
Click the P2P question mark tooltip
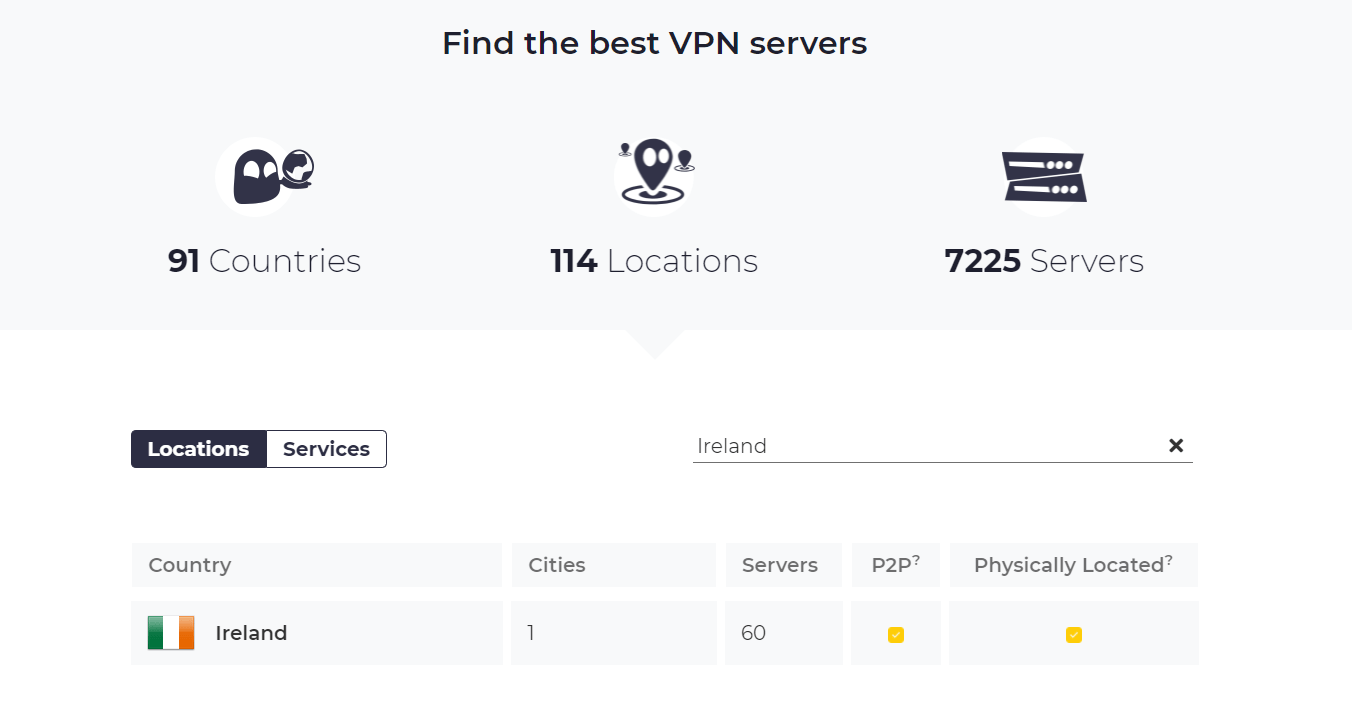pyautogui.click(x=917, y=558)
